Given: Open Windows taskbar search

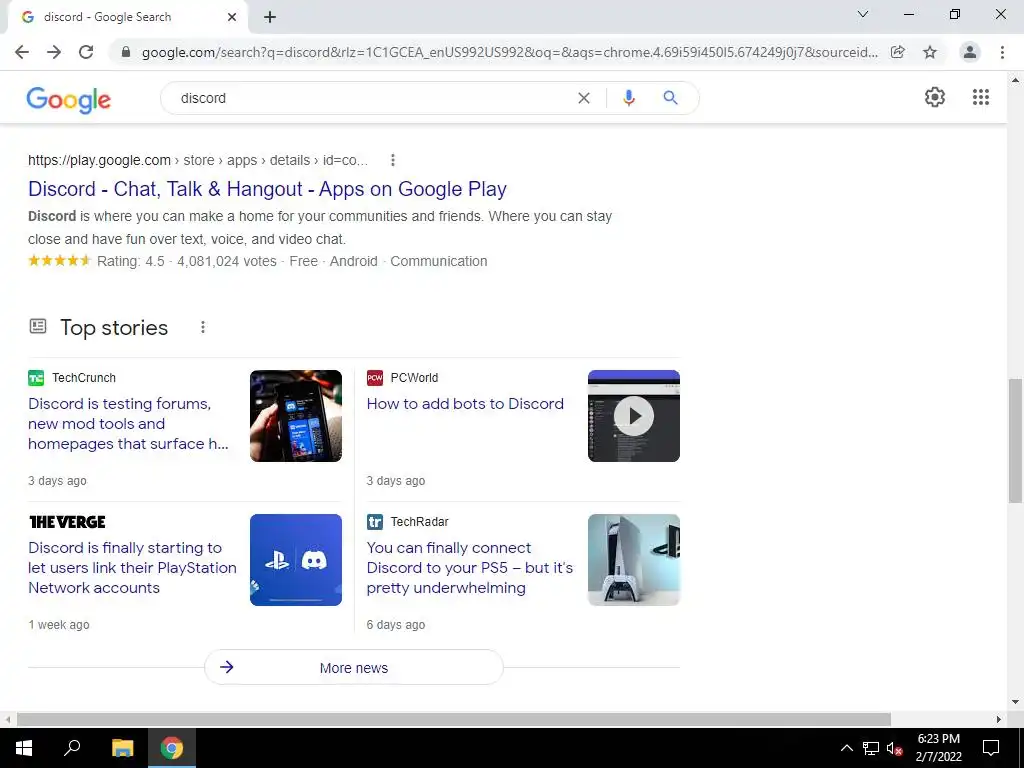Looking at the screenshot, I should tap(72, 748).
